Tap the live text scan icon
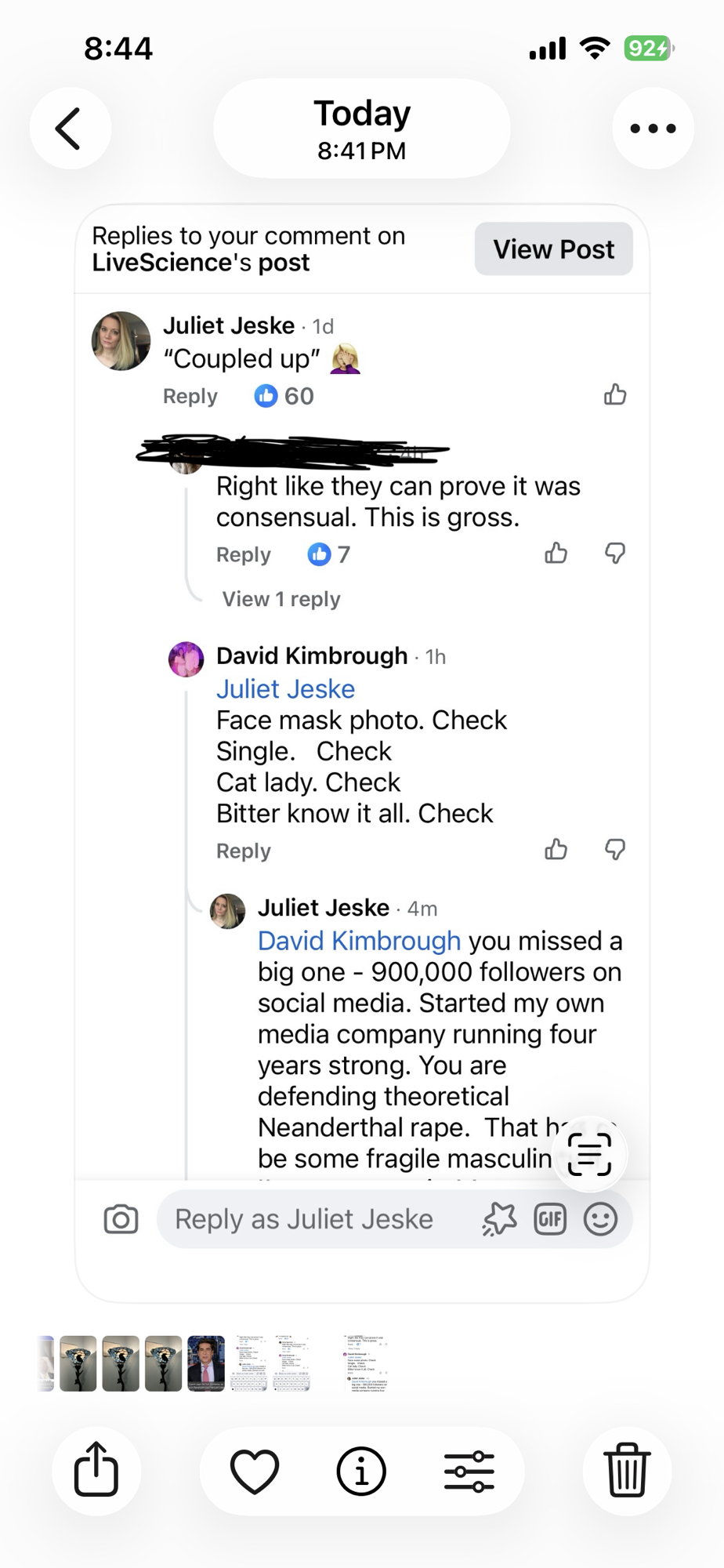 [x=589, y=1154]
